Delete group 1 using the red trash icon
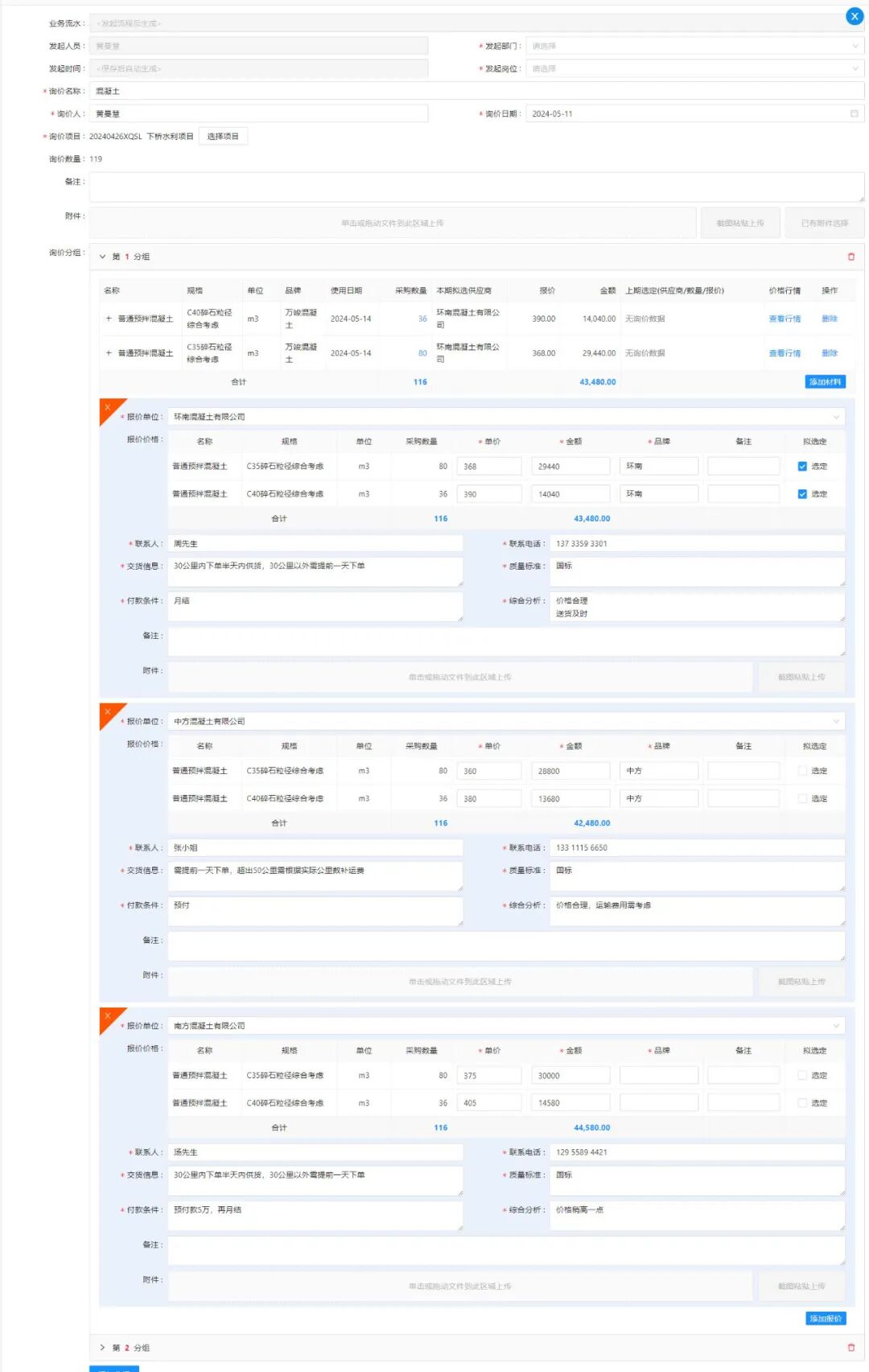This screenshot has height=1372, width=869. 851,257
